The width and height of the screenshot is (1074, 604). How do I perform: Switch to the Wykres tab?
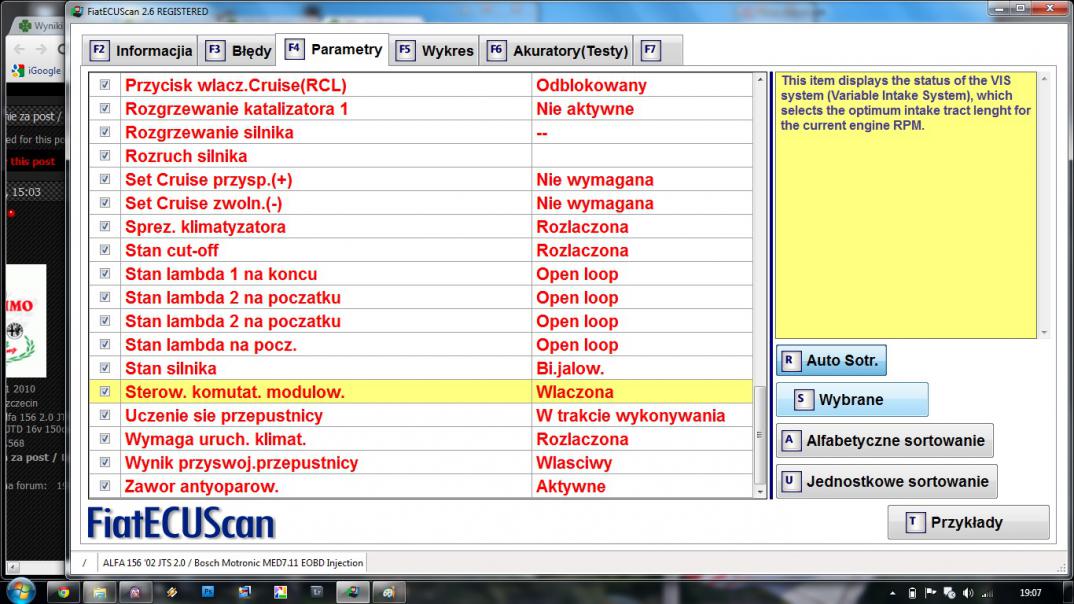(434, 51)
